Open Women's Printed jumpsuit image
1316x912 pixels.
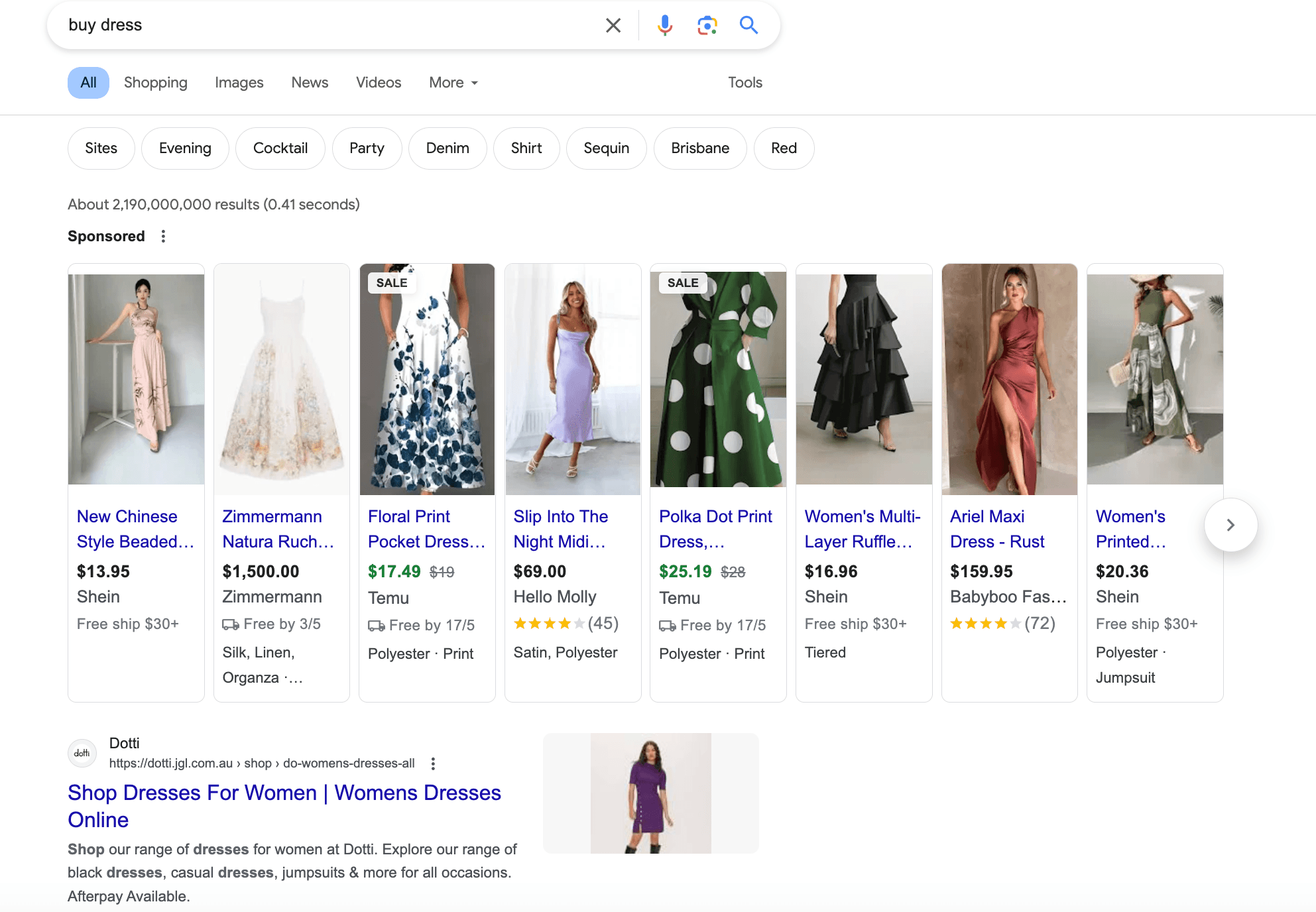[x=1155, y=379]
